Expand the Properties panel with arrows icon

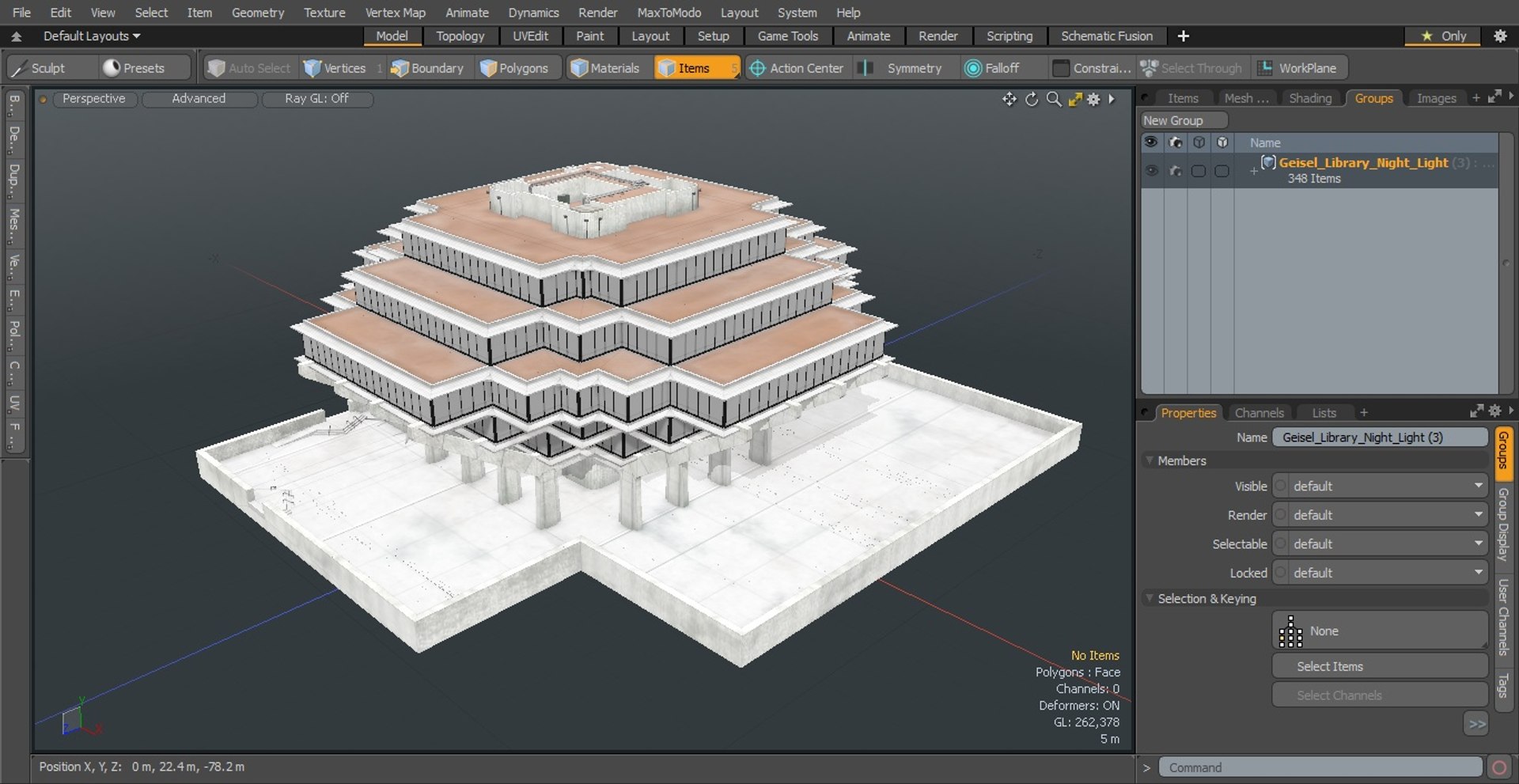point(1476,411)
